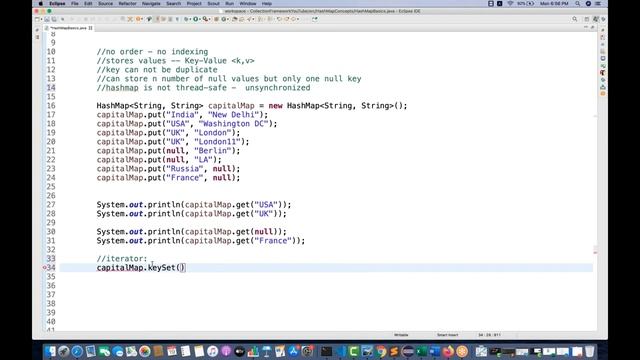The height and width of the screenshot is (360, 640).
Task: Open the Help menu
Action: pyautogui.click(x=267, y=4)
